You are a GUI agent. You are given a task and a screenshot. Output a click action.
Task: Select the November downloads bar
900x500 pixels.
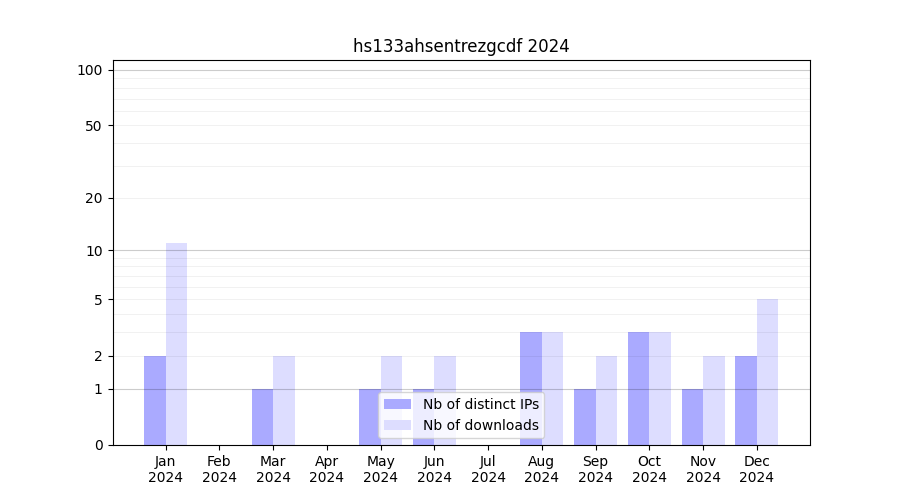(x=714, y=400)
